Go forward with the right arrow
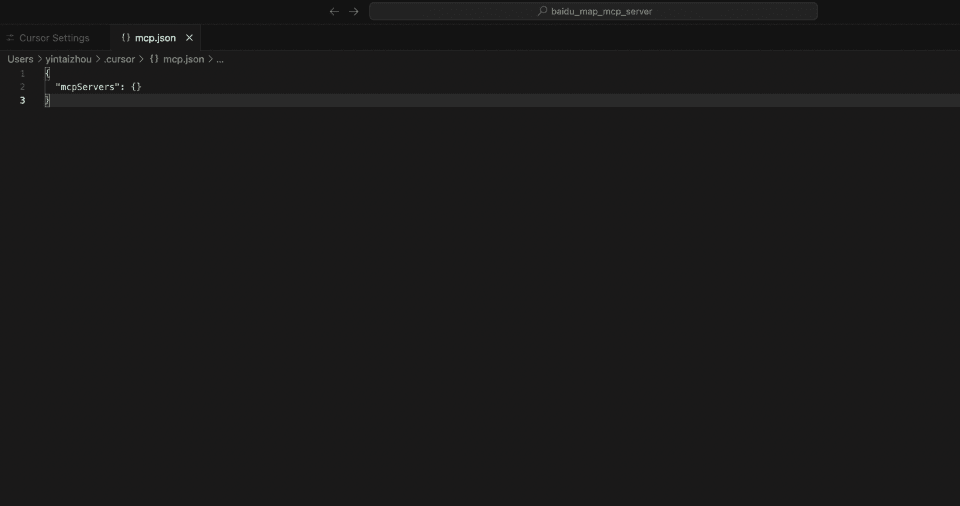960x506 pixels. tap(354, 12)
